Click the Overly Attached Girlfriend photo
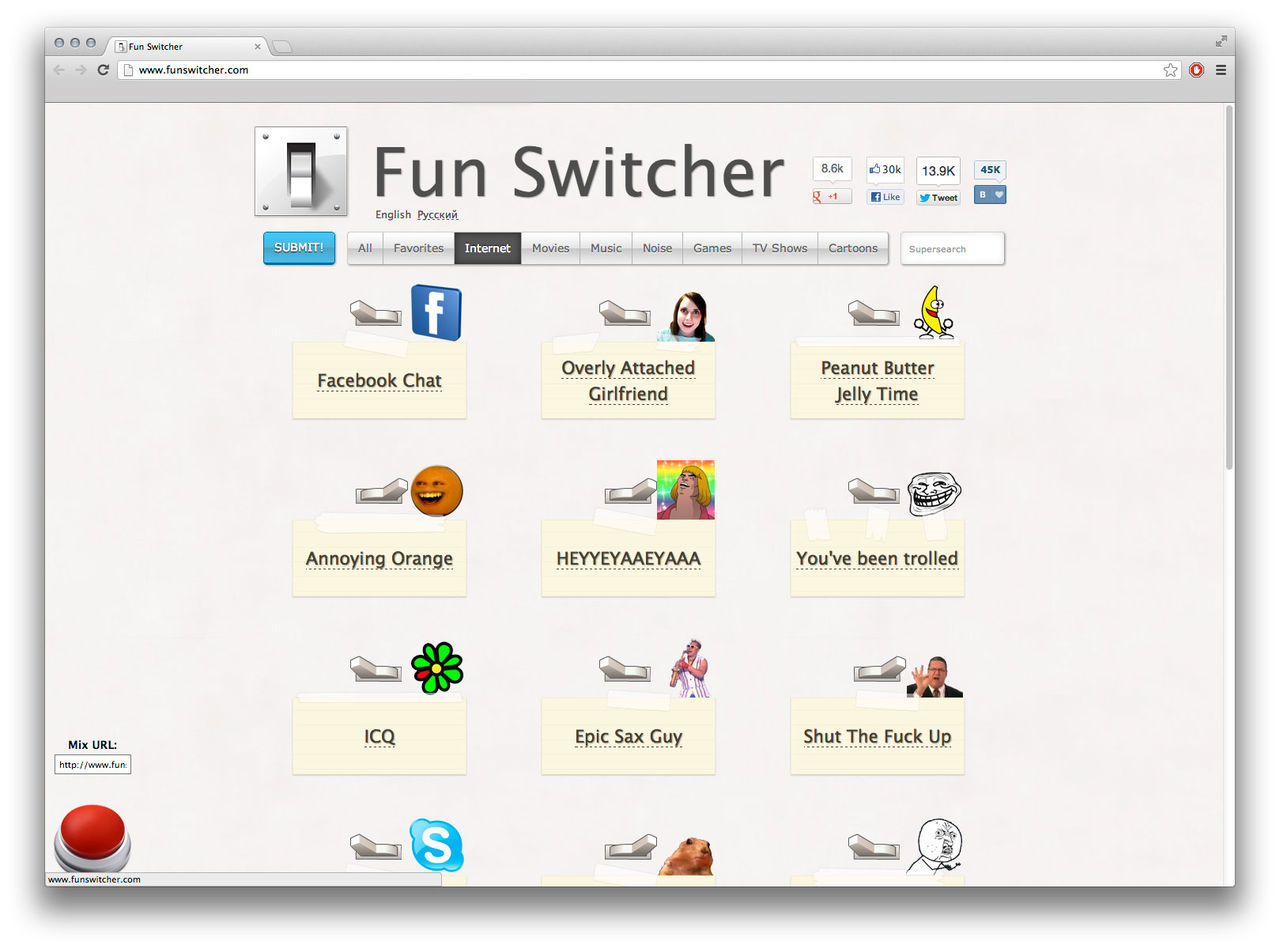This screenshot has width=1280, height=949. pos(688,316)
